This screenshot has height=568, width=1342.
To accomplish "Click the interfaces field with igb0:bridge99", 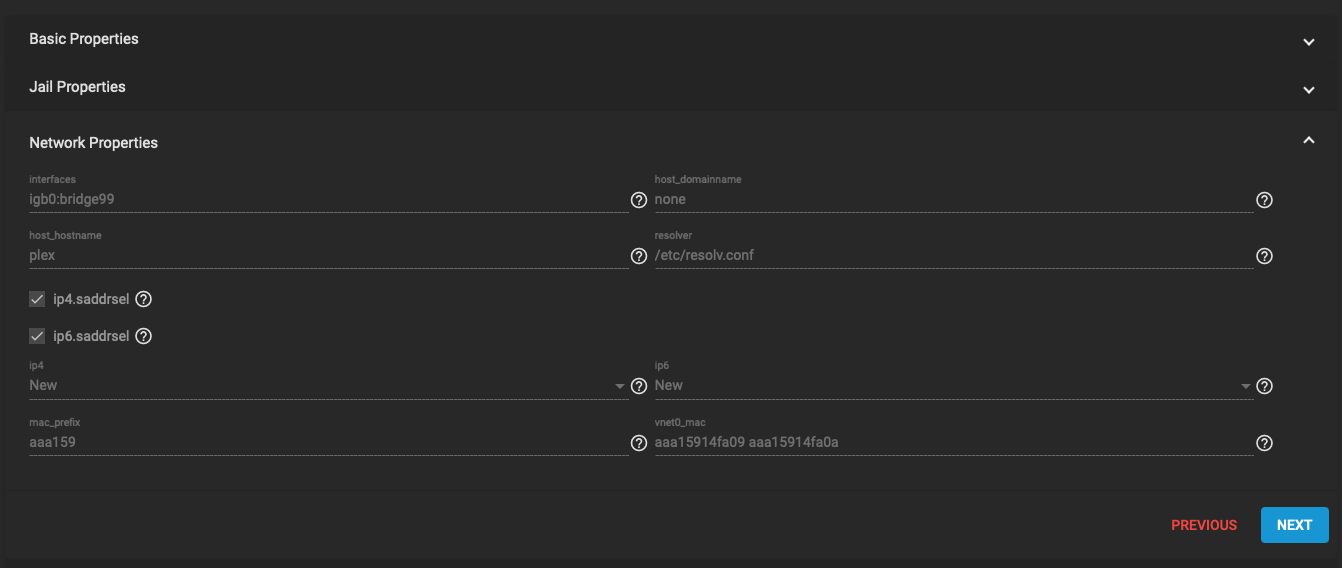I will tap(328, 199).
